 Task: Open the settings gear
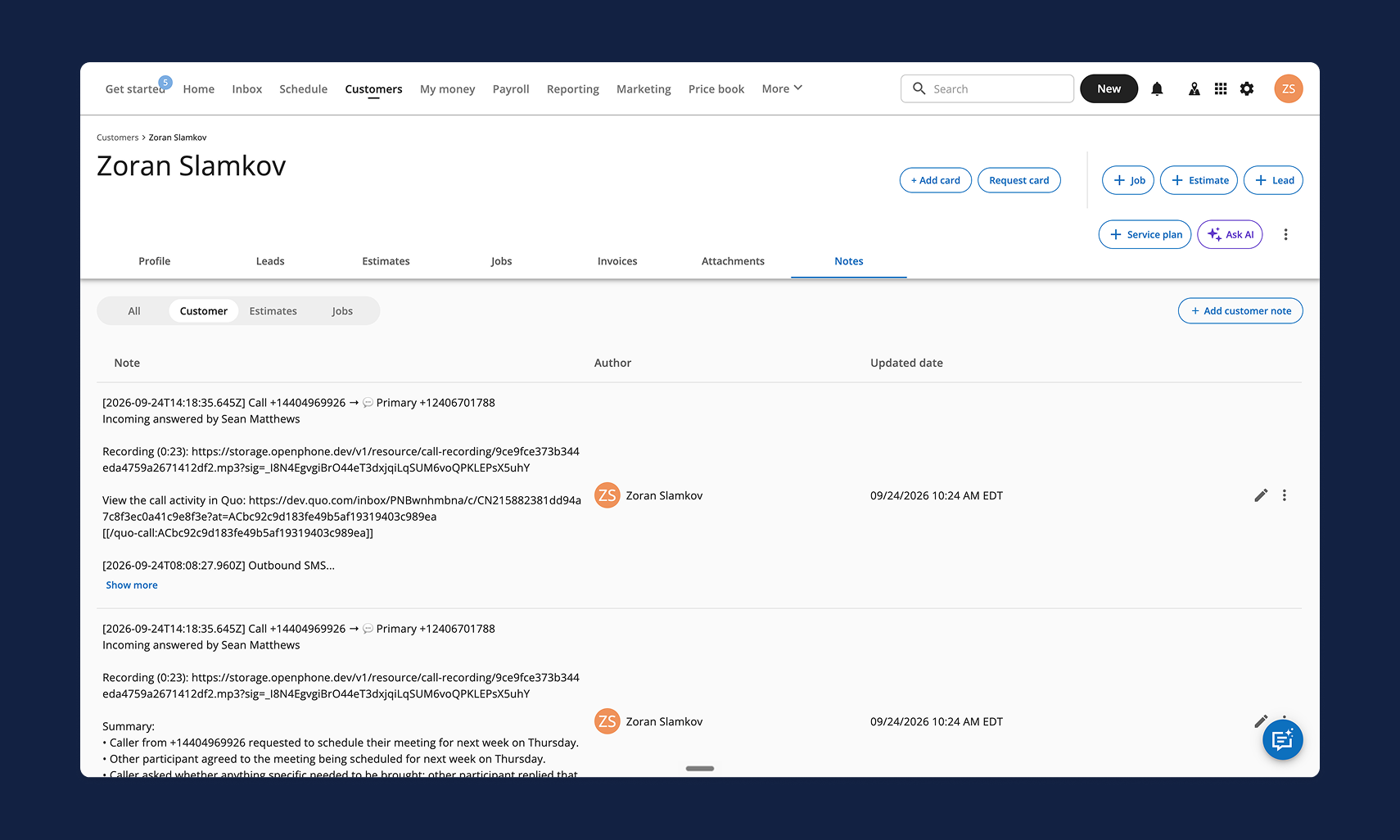[1247, 88]
